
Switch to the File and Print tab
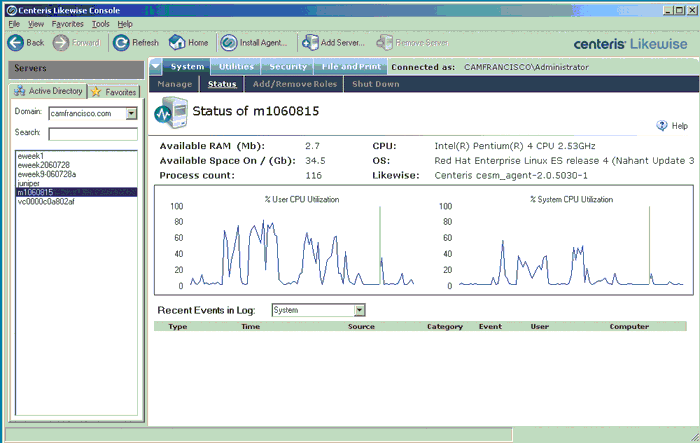(351, 67)
